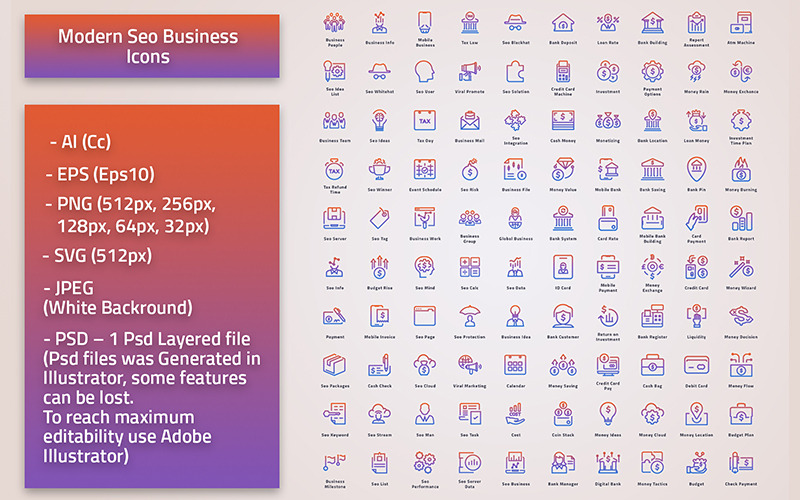Click the Money Ideas lightbulb icon
The height and width of the screenshot is (500, 800).
[608, 414]
